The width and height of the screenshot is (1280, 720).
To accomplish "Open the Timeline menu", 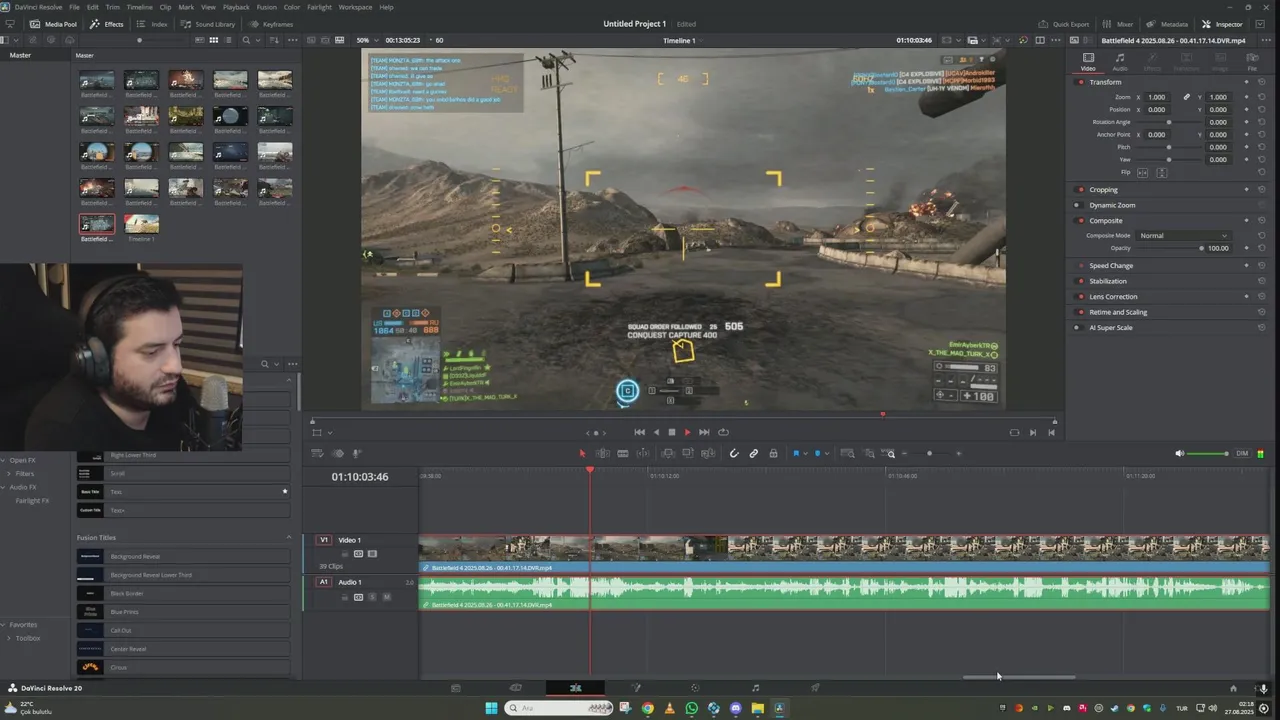I will pyautogui.click(x=139, y=7).
